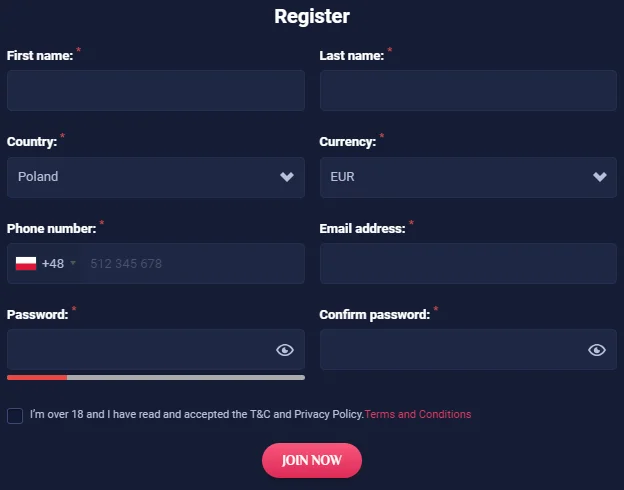Click the Register heading

click(x=312, y=16)
